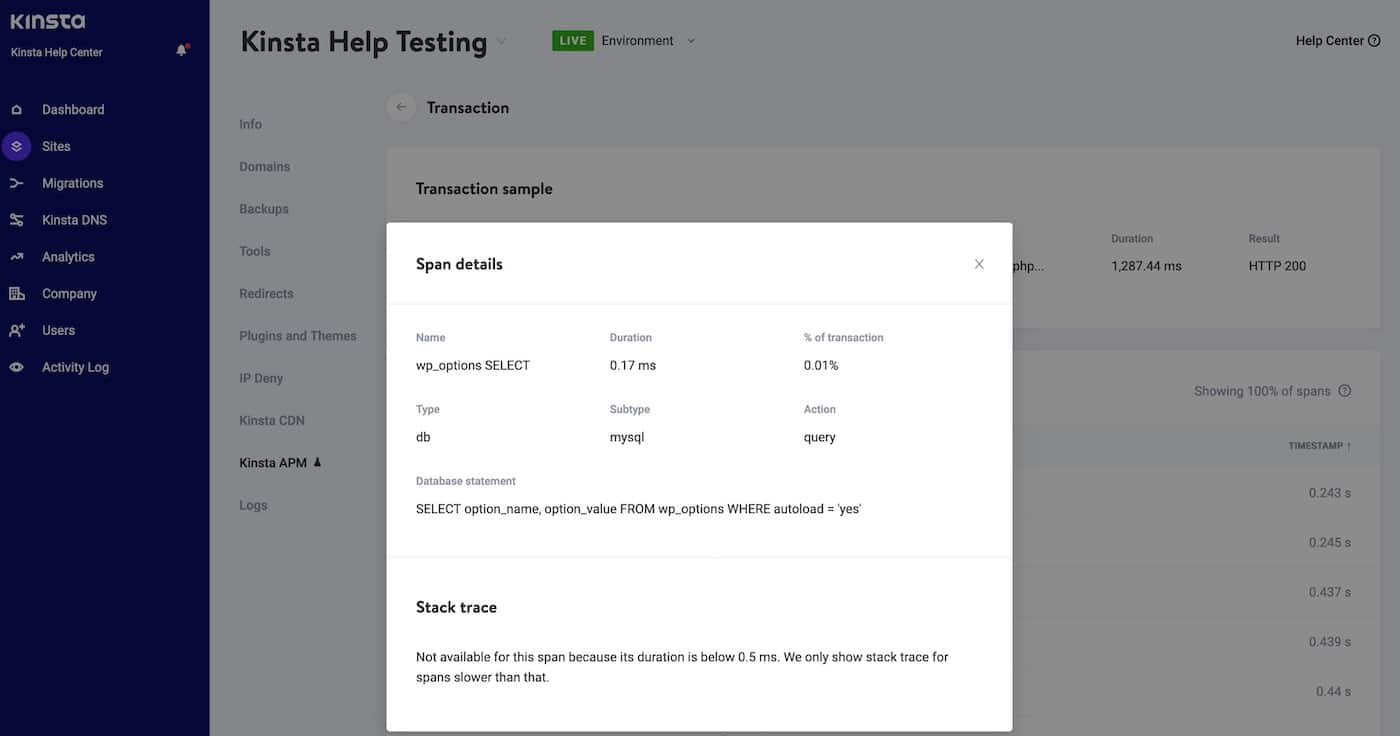Go to Sites in the sidebar
Viewport: 1400px width, 736px height.
(56, 146)
